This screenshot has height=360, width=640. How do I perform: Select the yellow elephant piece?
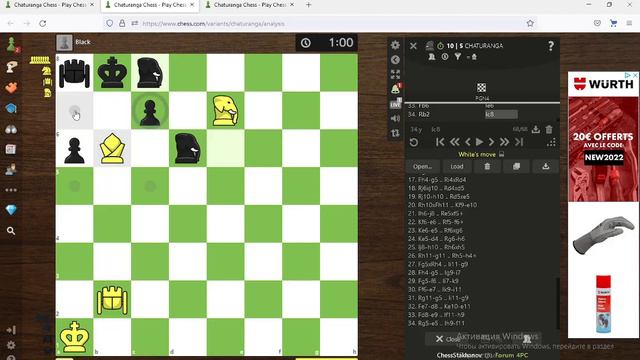[225, 110]
